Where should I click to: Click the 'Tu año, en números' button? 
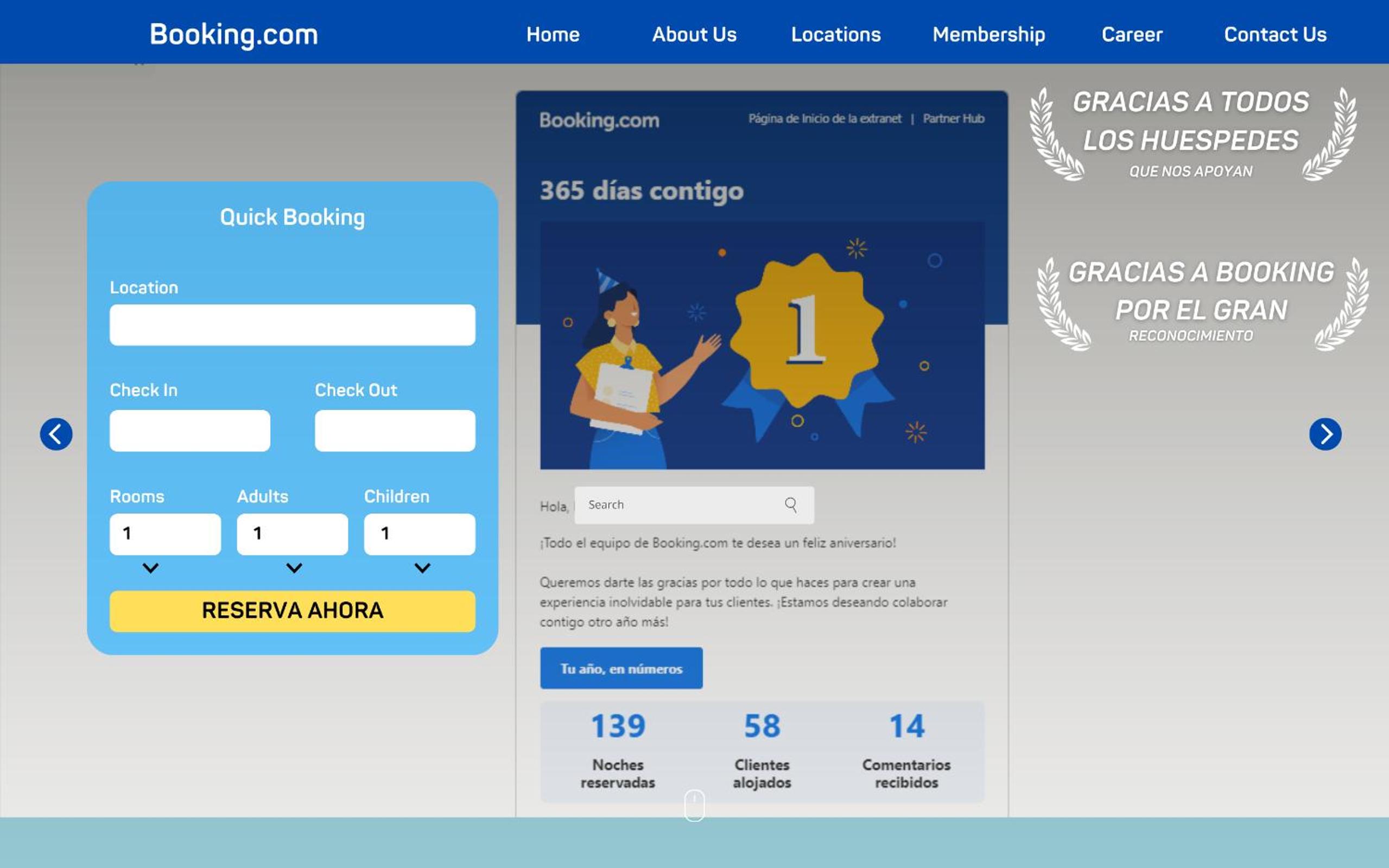click(621, 668)
